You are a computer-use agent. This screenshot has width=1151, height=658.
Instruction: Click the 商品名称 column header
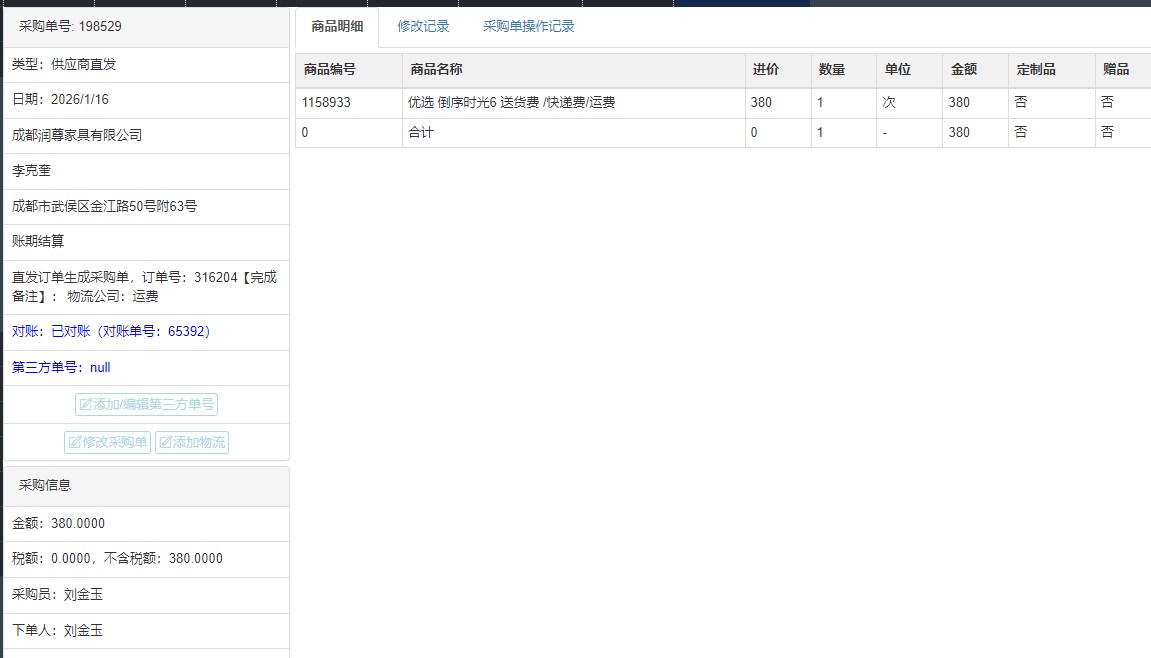(436, 70)
